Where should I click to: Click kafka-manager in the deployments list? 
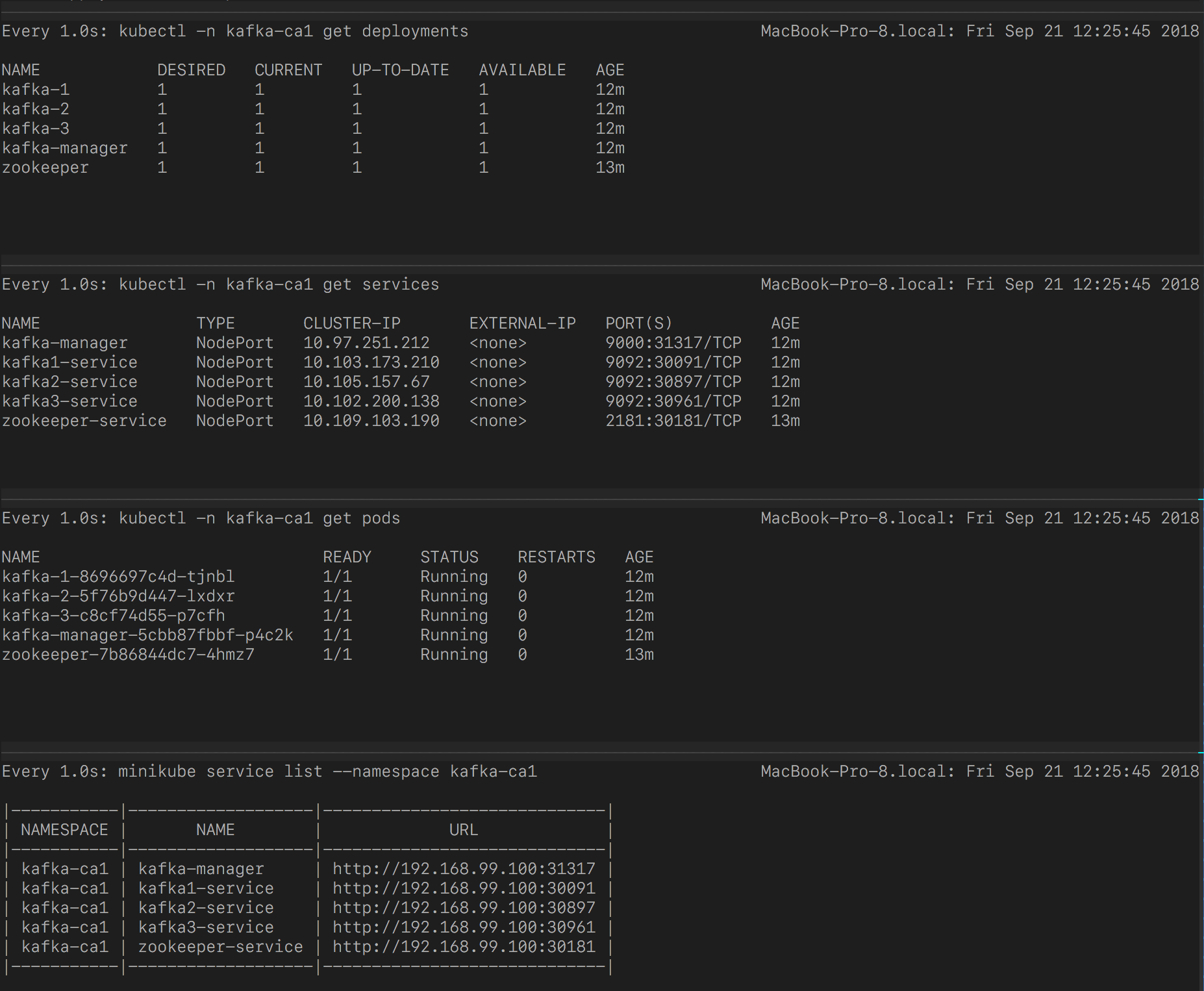coord(65,148)
